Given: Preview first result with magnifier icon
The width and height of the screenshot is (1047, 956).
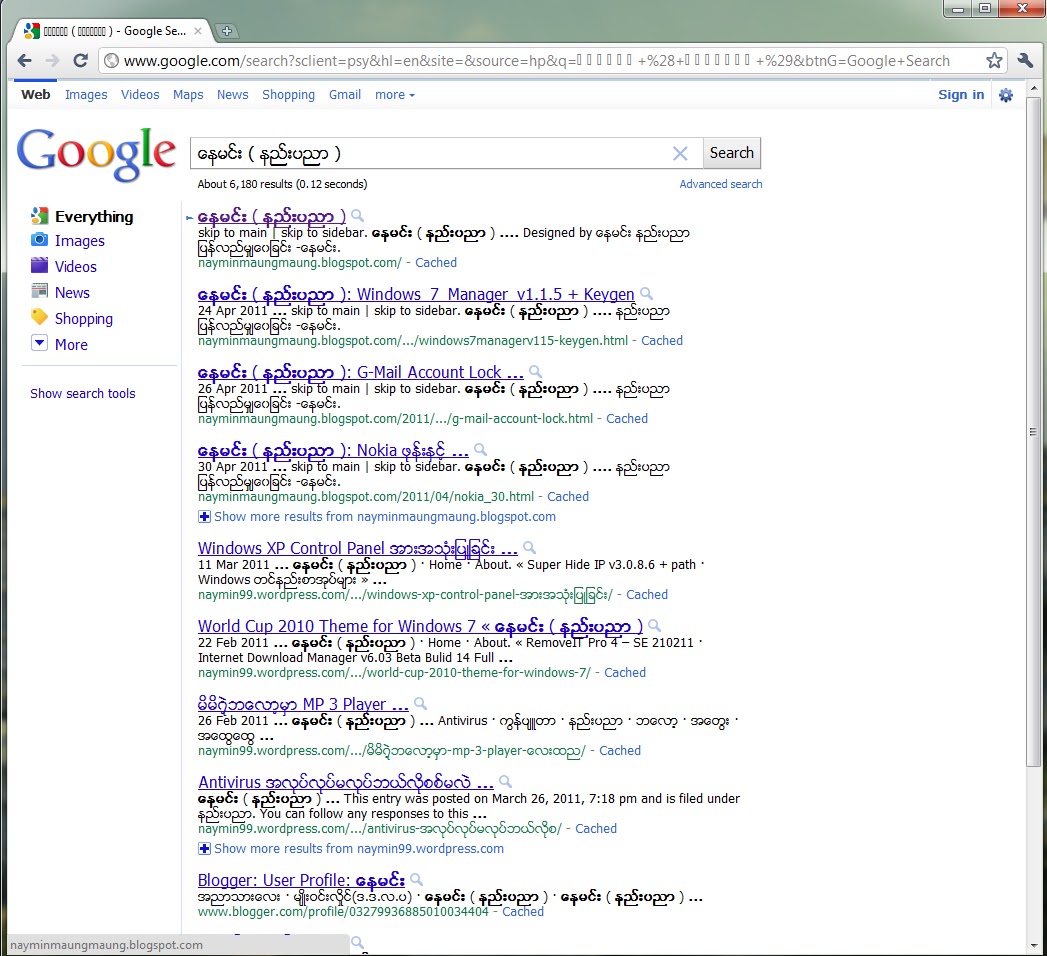Looking at the screenshot, I should point(358,216).
